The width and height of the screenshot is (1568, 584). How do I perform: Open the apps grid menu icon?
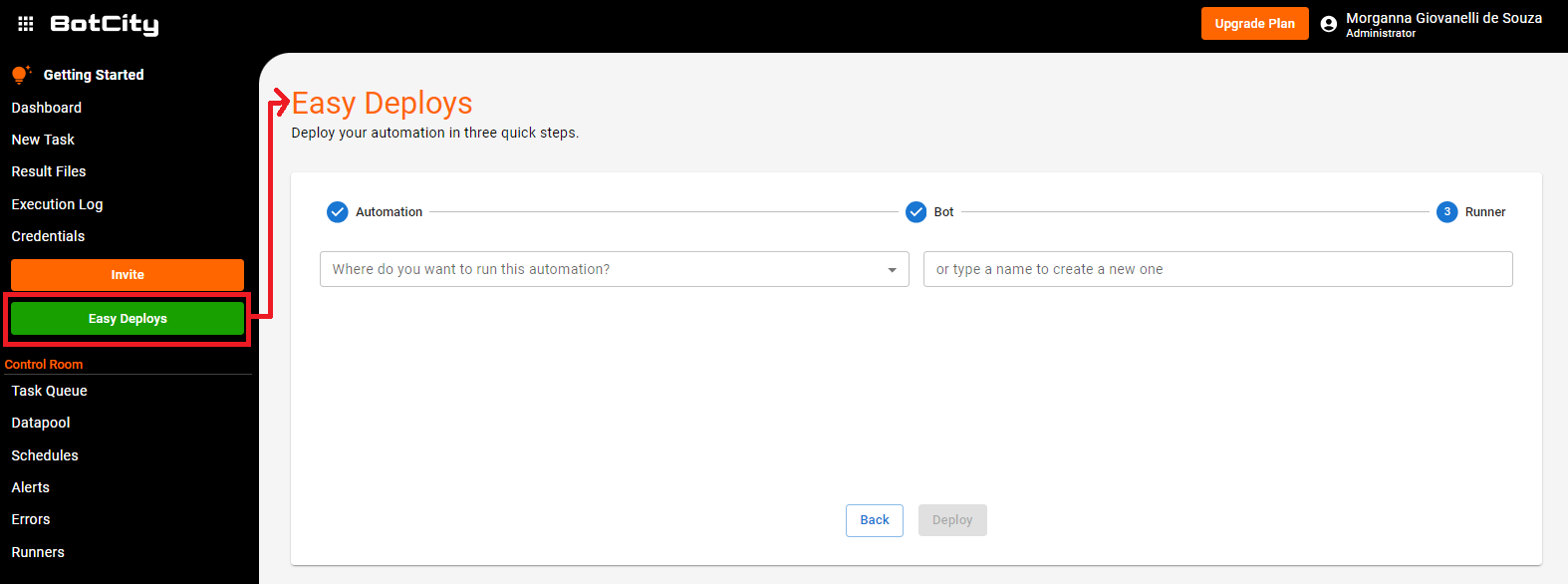tap(26, 24)
